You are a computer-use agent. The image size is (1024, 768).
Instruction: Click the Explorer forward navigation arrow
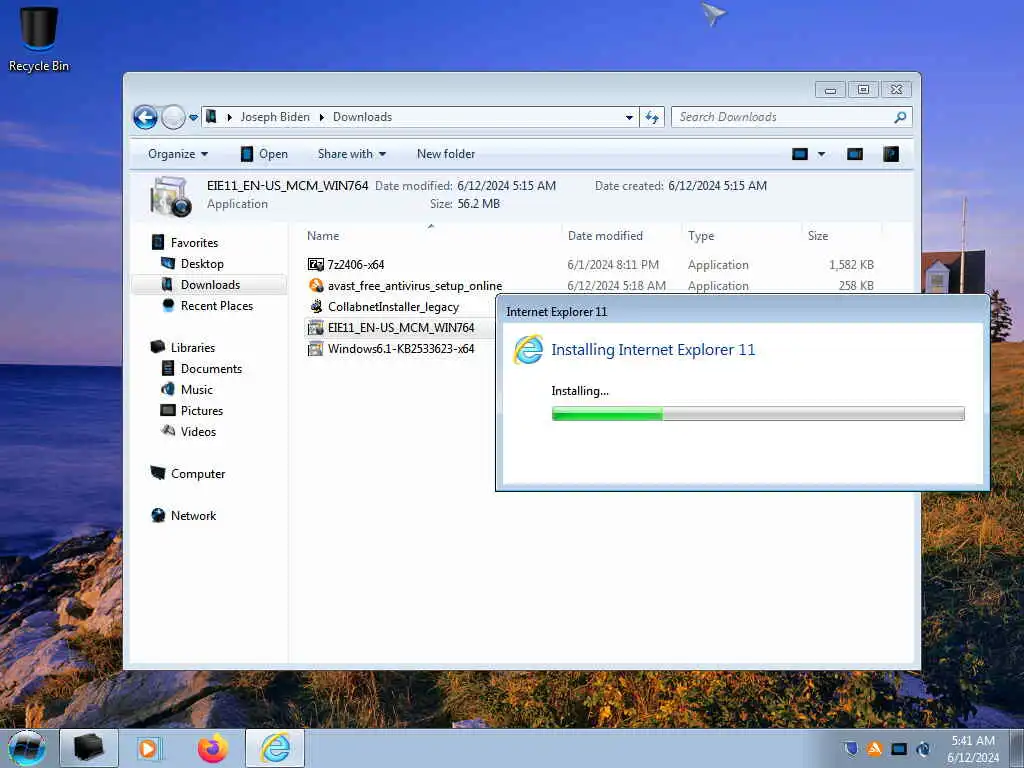[173, 118]
